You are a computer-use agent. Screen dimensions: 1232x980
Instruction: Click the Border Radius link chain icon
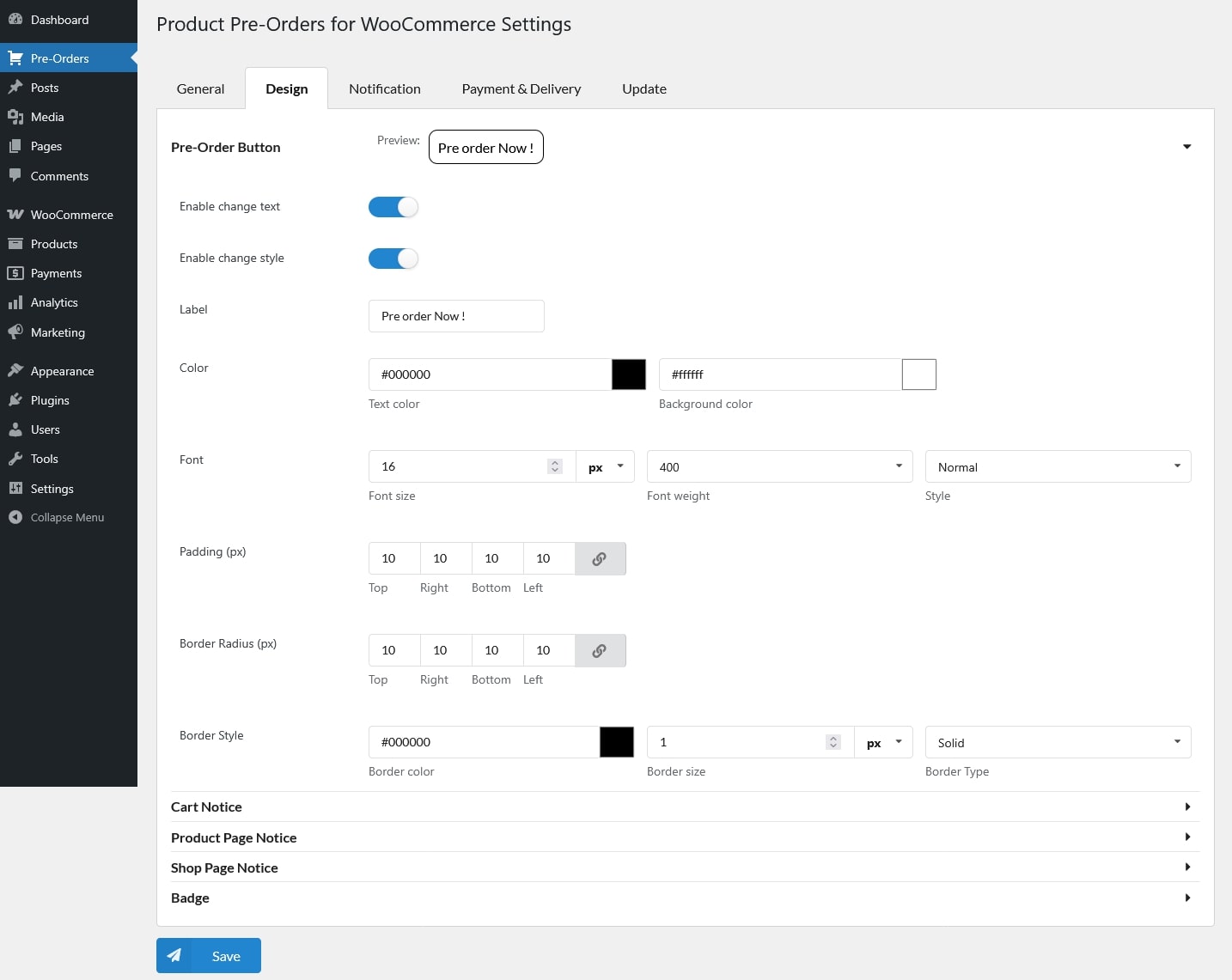coord(600,650)
